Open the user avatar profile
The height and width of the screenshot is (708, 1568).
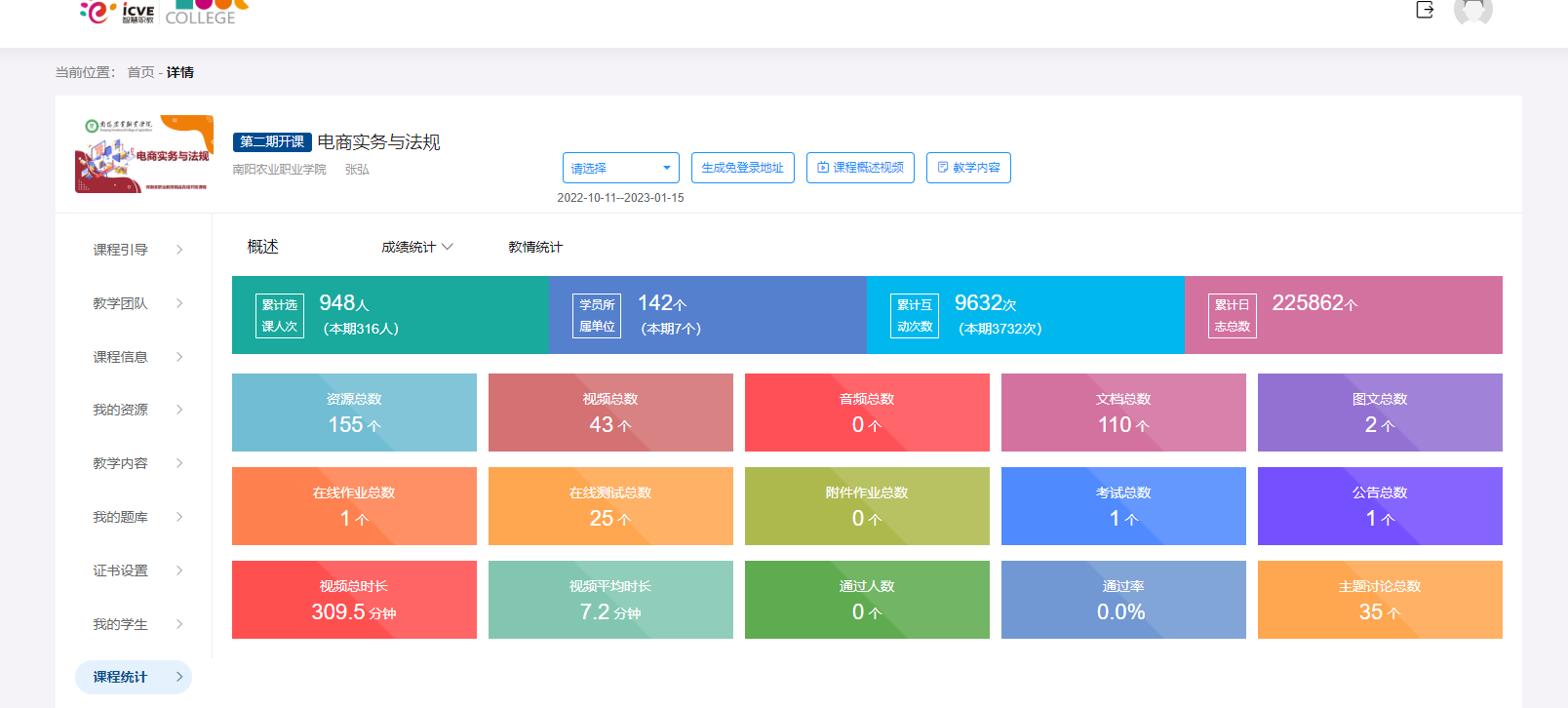tap(1472, 10)
